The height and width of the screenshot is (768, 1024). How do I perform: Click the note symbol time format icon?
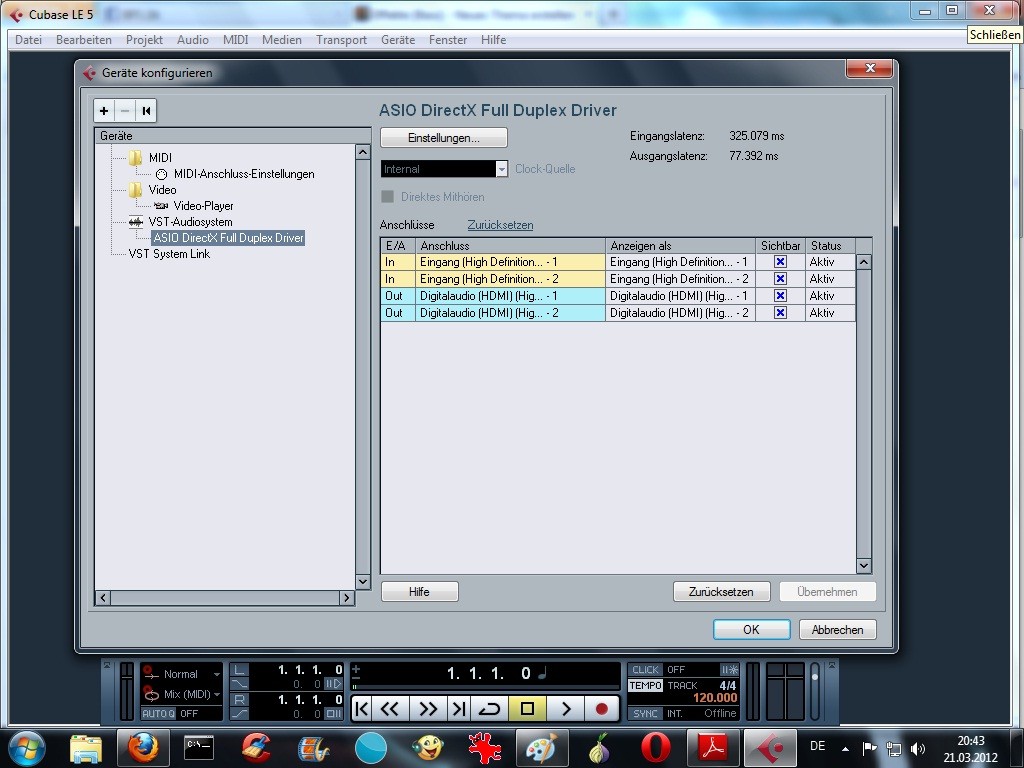click(542, 673)
